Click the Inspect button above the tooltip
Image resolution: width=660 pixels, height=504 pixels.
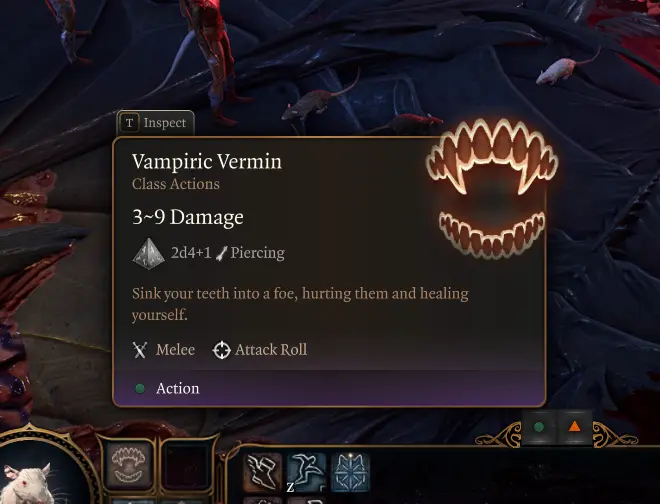[155, 123]
